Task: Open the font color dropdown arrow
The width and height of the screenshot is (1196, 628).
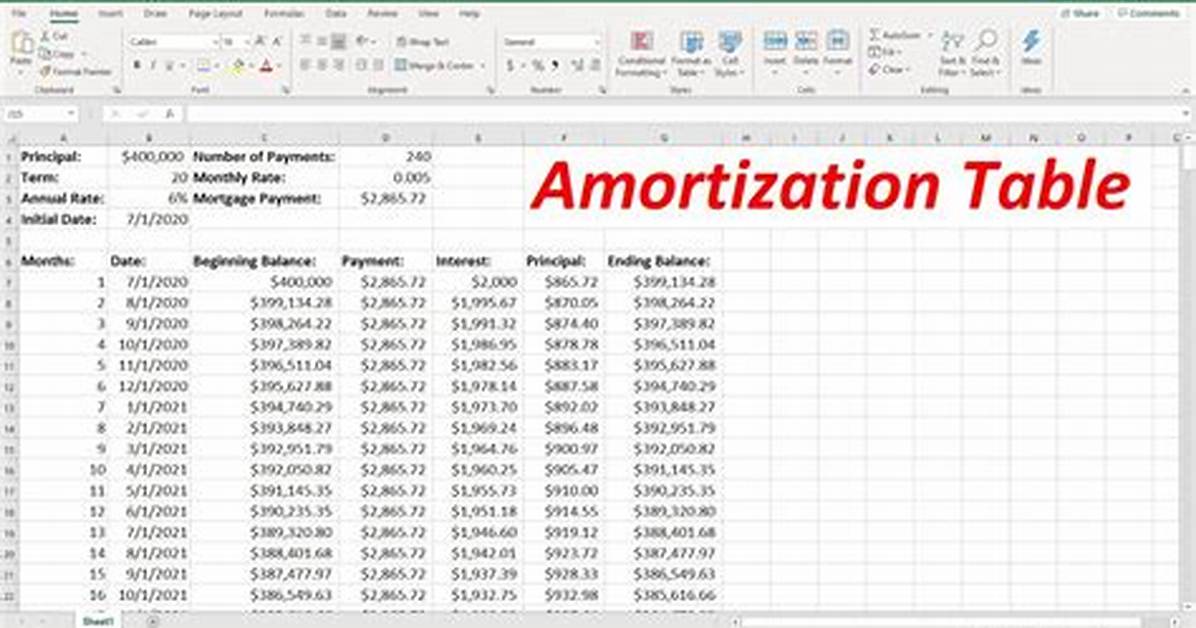Action: (x=278, y=66)
